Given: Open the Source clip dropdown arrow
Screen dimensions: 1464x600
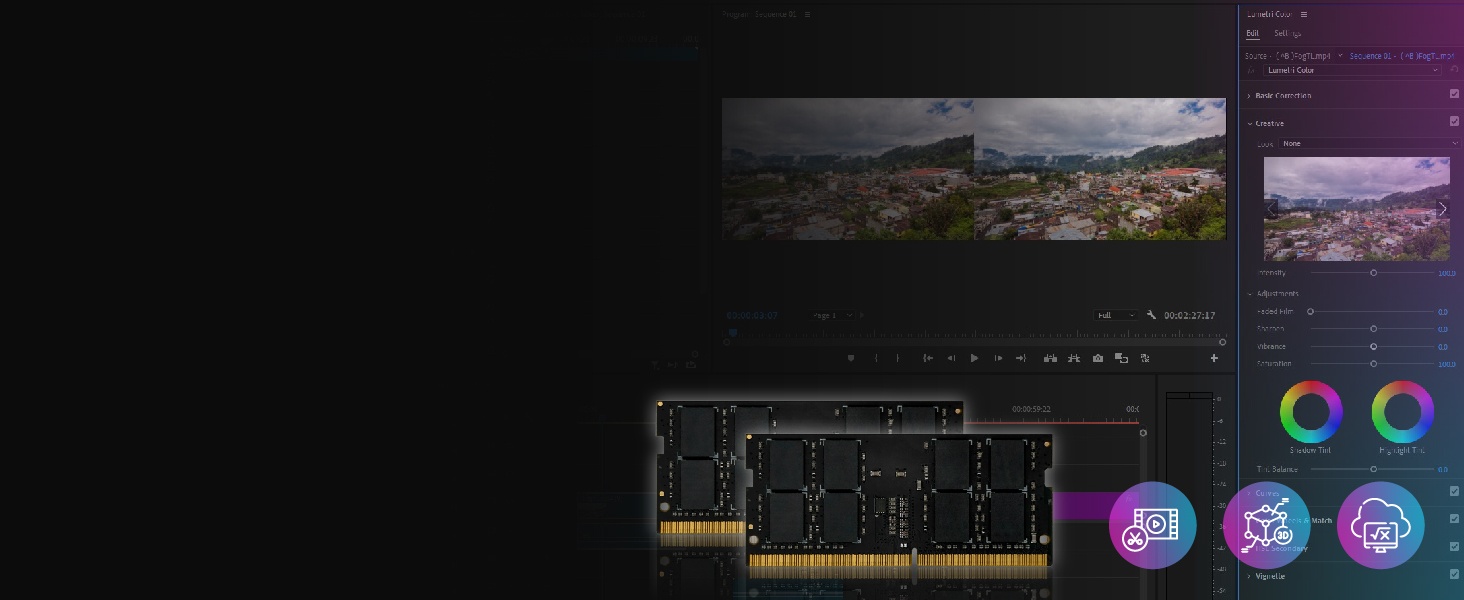Looking at the screenshot, I should (x=1341, y=56).
